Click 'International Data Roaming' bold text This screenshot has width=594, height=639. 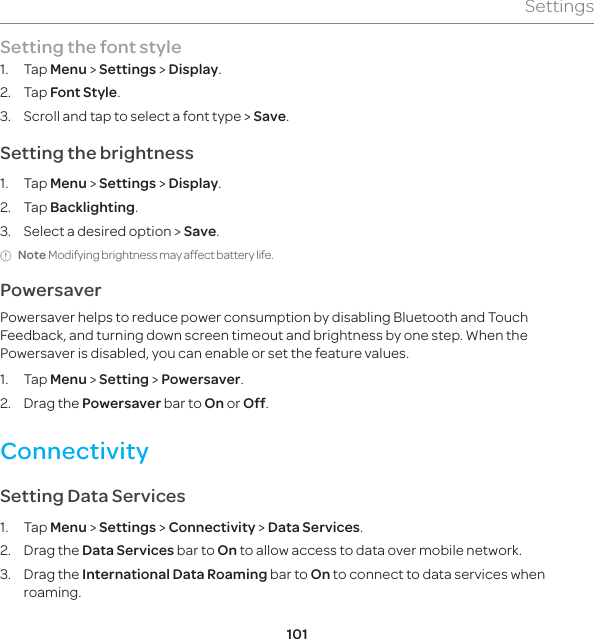[174, 574]
